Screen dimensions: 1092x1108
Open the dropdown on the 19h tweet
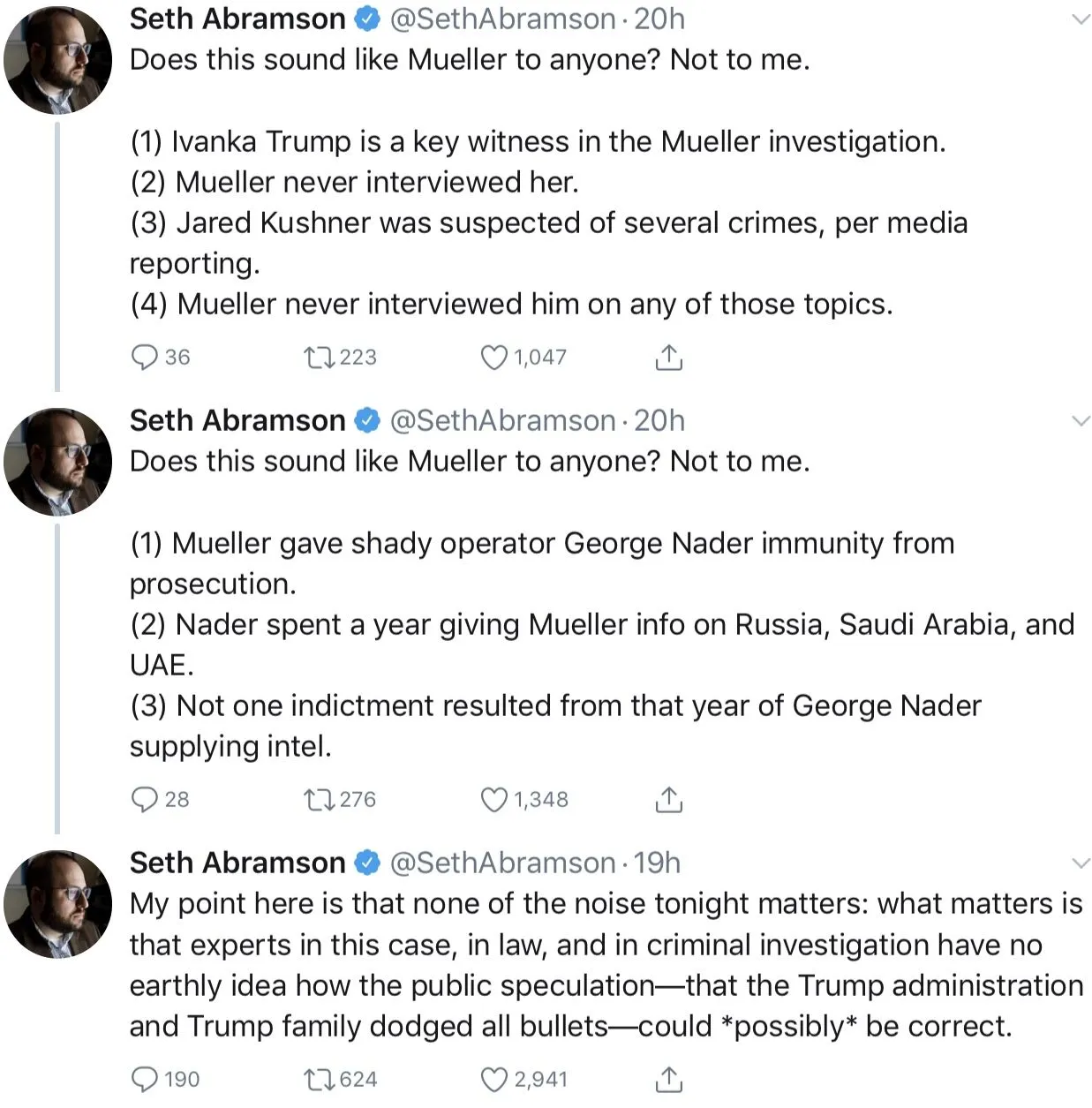click(1080, 863)
